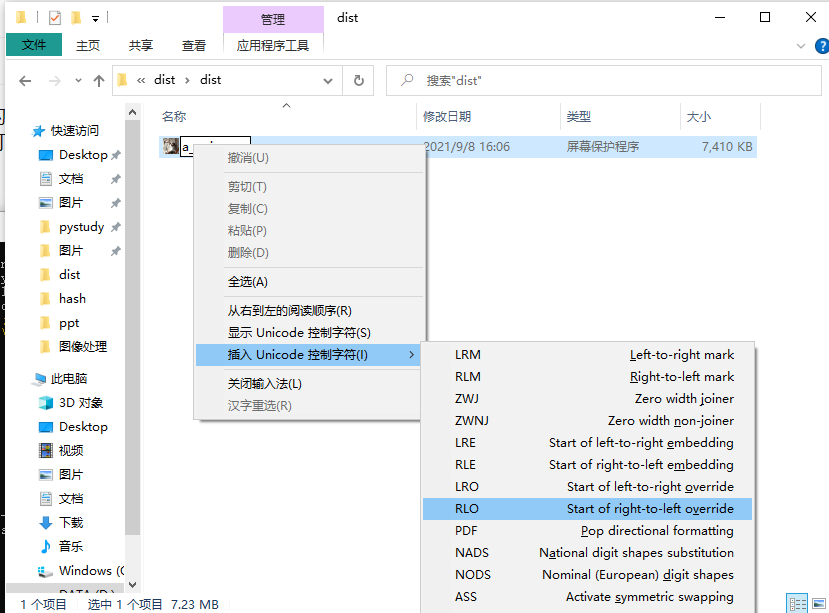This screenshot has width=829, height=613.
Task: Open the 应用程序工具 tab
Action: [273, 45]
